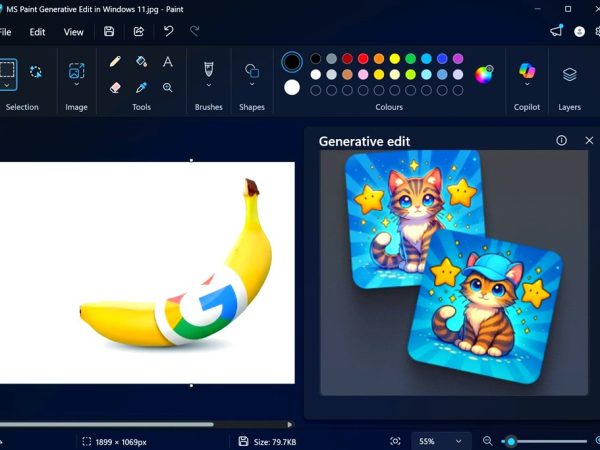Click the fit to window icon
Viewport: 600px width, 450px height.
tap(395, 441)
